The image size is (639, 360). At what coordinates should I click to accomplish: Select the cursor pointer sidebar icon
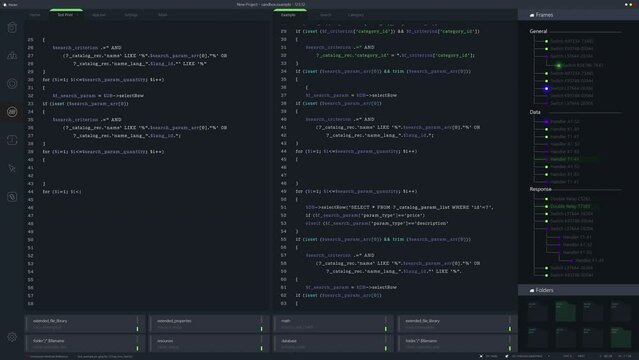(x=12, y=168)
